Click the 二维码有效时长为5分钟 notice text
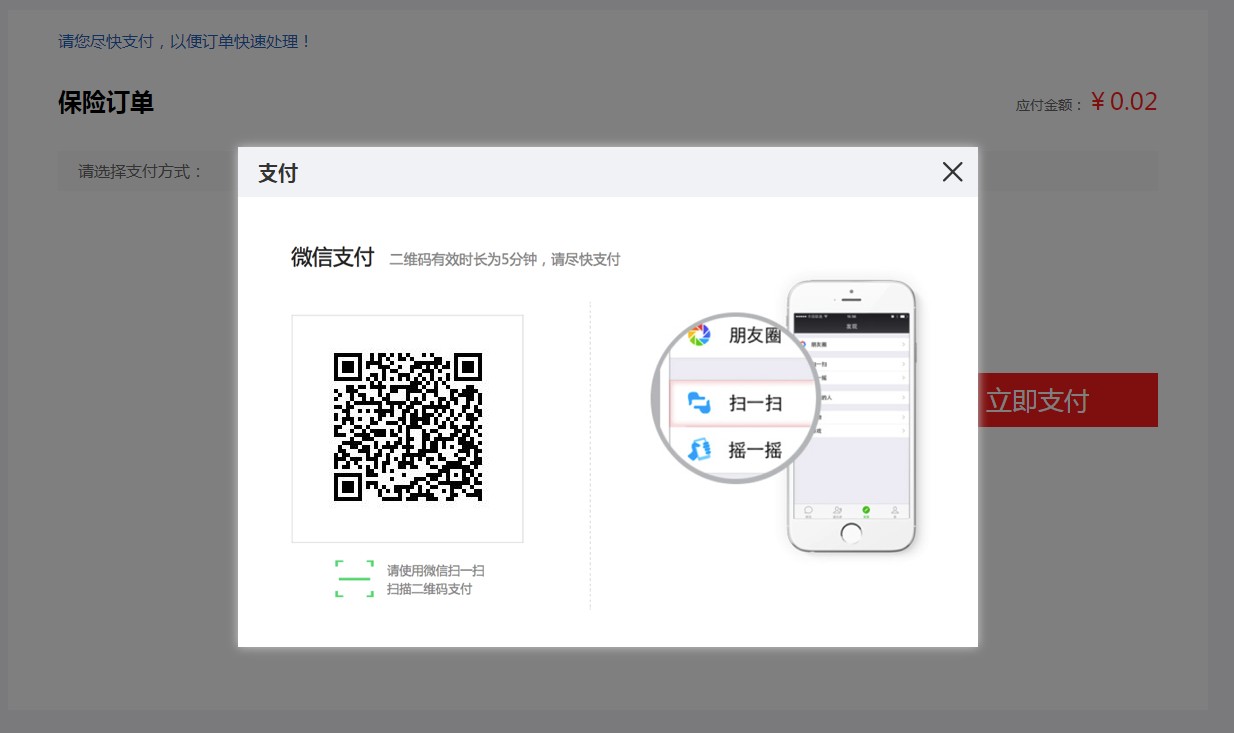 (505, 260)
